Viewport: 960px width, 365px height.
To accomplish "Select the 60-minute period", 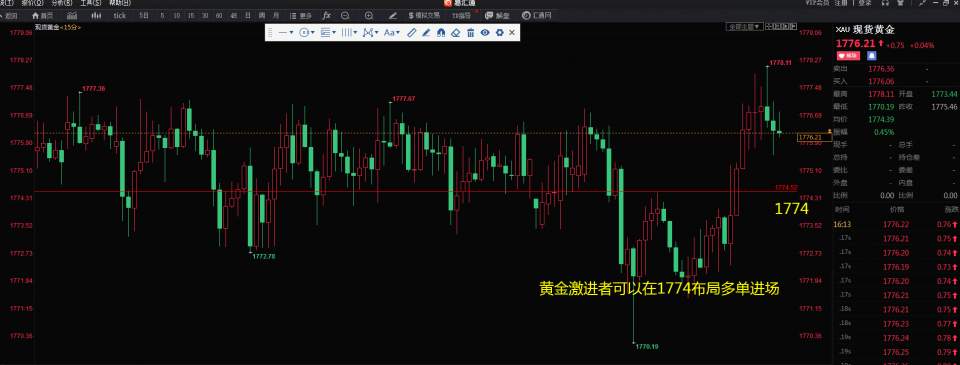I will (x=219, y=15).
